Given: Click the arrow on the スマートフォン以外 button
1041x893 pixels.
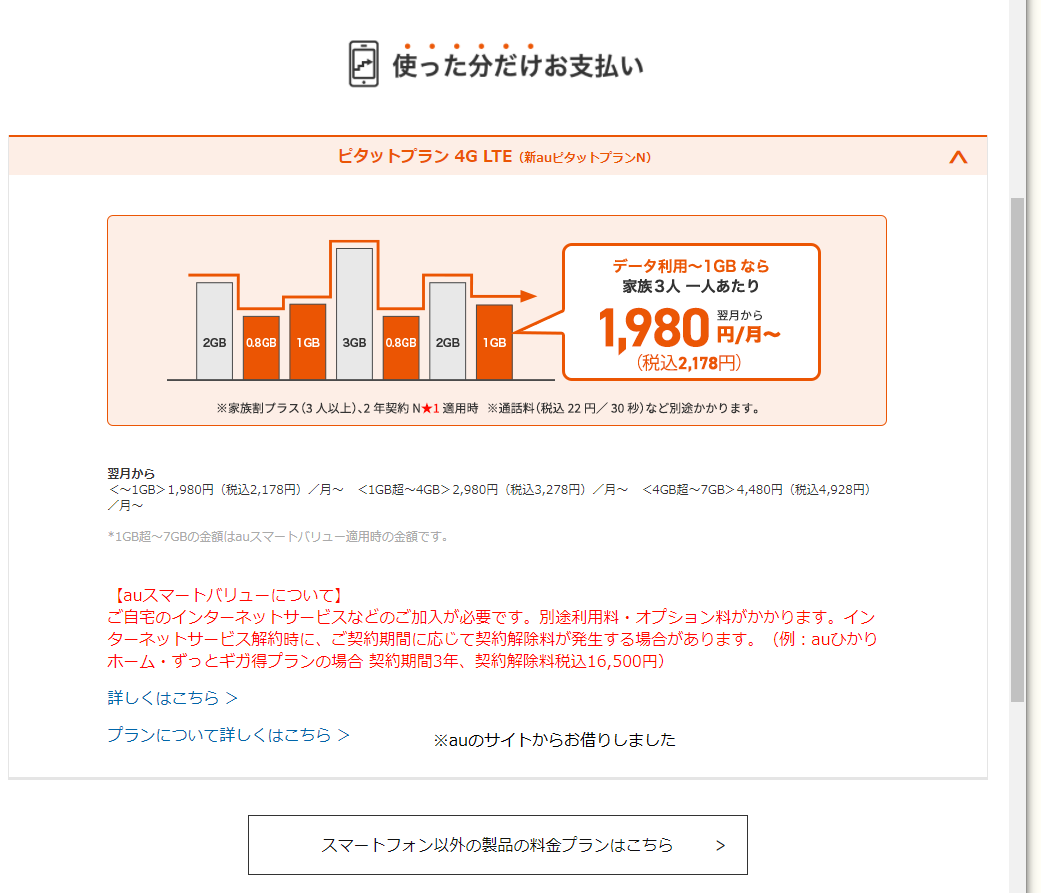Looking at the screenshot, I should (x=720, y=845).
